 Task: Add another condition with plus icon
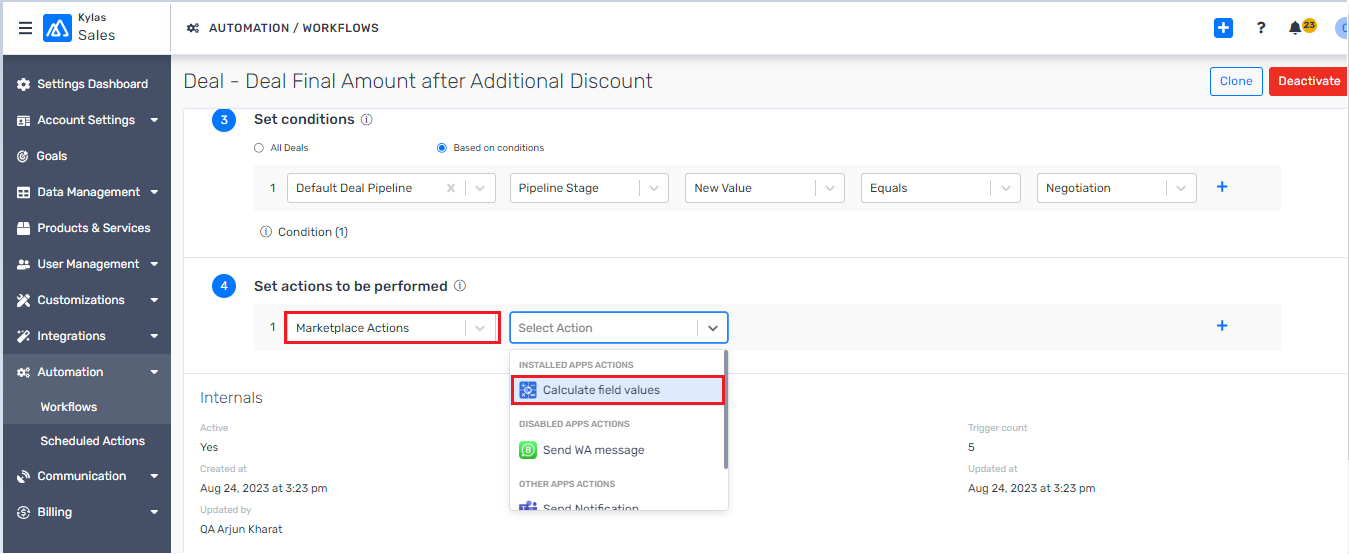[x=1221, y=187]
